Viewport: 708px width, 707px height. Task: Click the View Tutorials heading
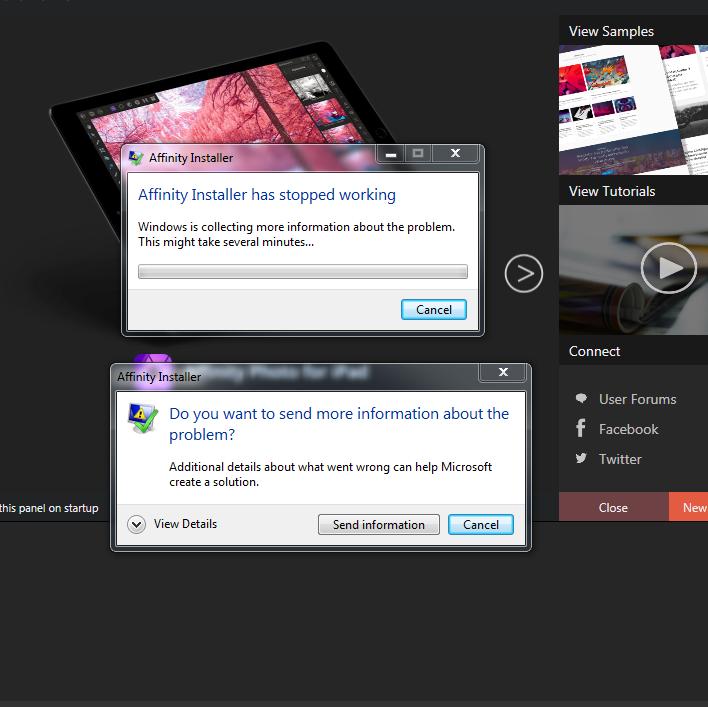pyautogui.click(x=612, y=191)
